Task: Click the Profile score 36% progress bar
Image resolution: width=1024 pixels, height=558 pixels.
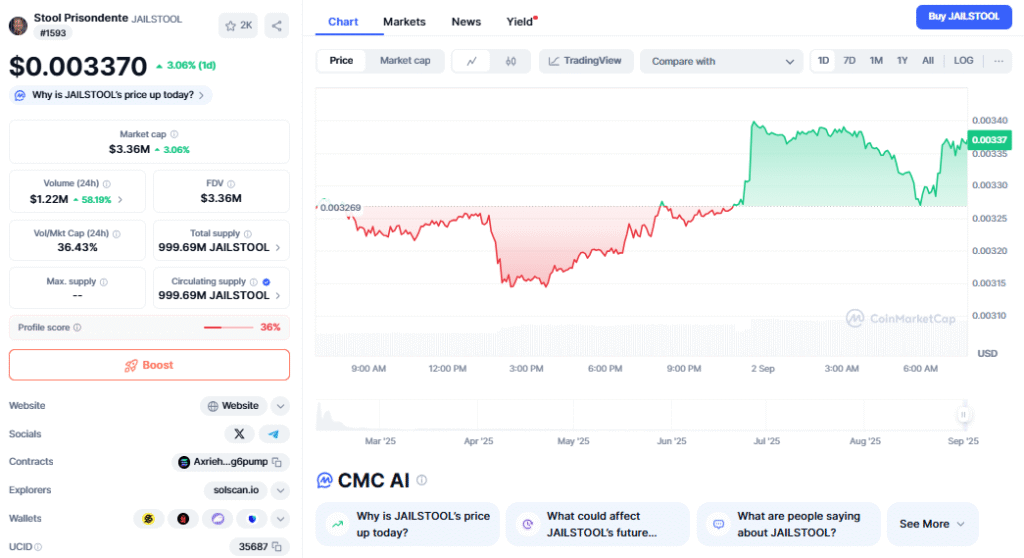Action: (x=228, y=327)
